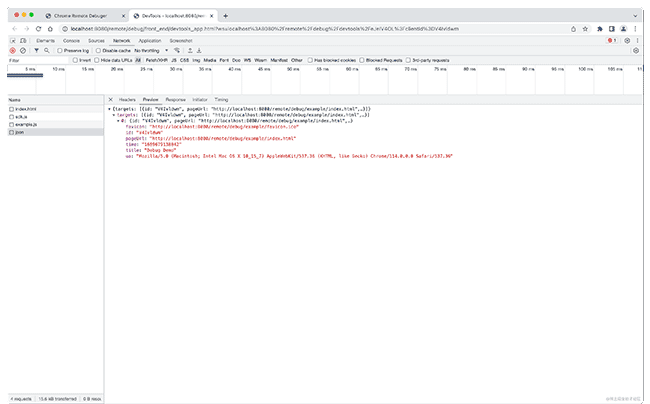
Task: Open the Timing tab of the request
Action: tap(221, 99)
